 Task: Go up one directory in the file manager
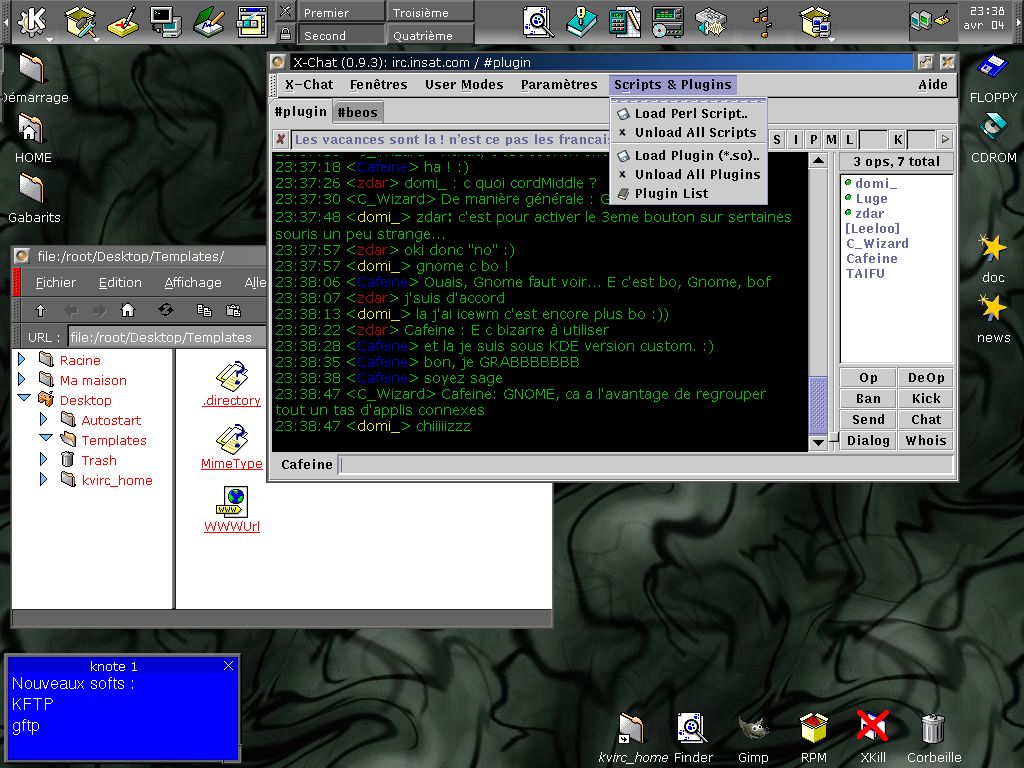click(40, 310)
